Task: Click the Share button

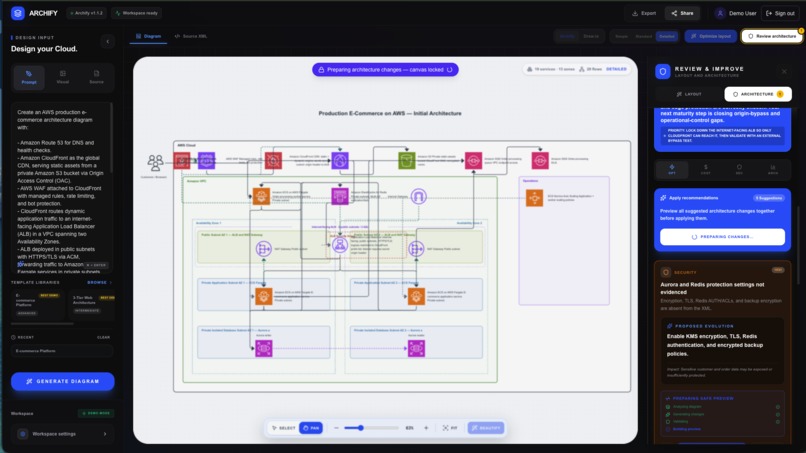Action: [x=683, y=13]
